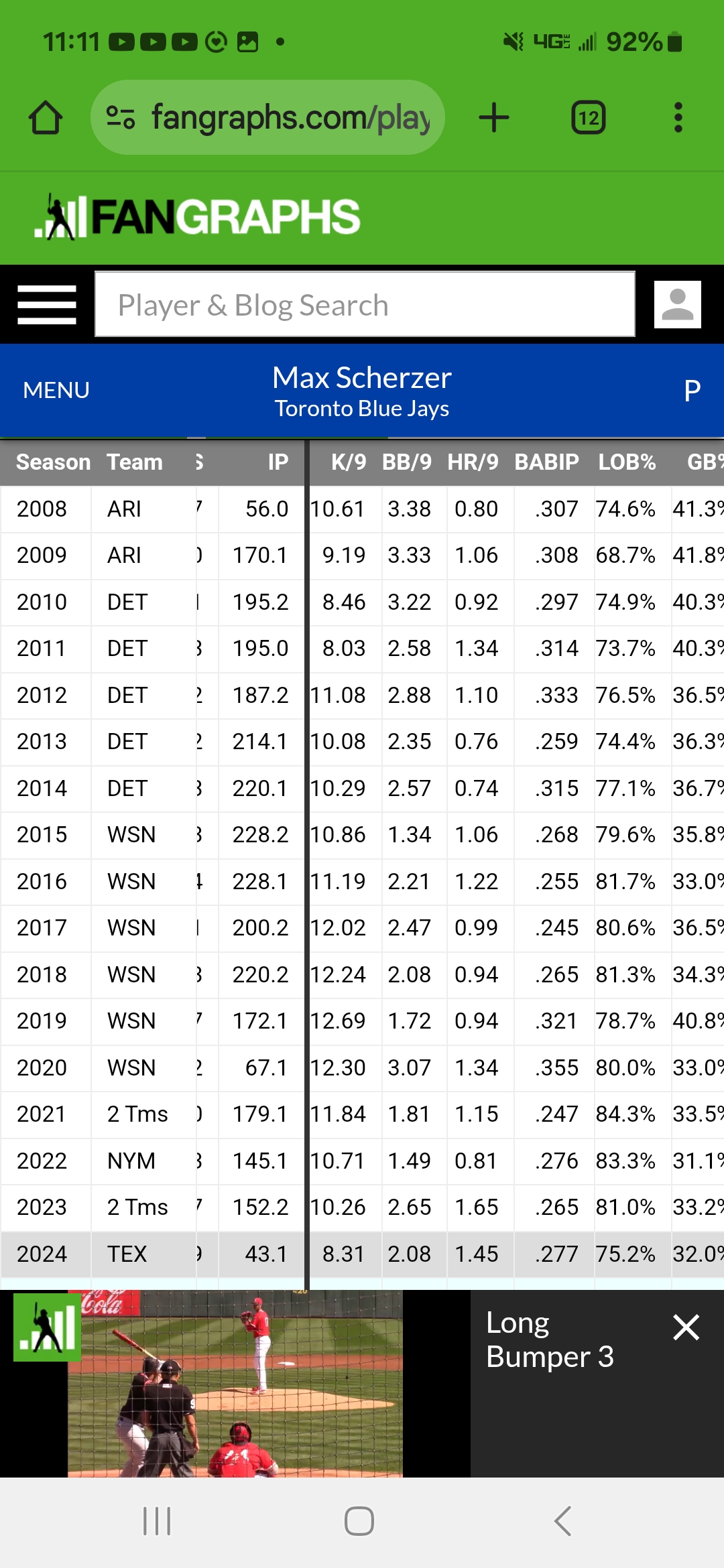Open the NYM team link for 2022
Viewport: 724px width, 1568px height.
tap(131, 1161)
